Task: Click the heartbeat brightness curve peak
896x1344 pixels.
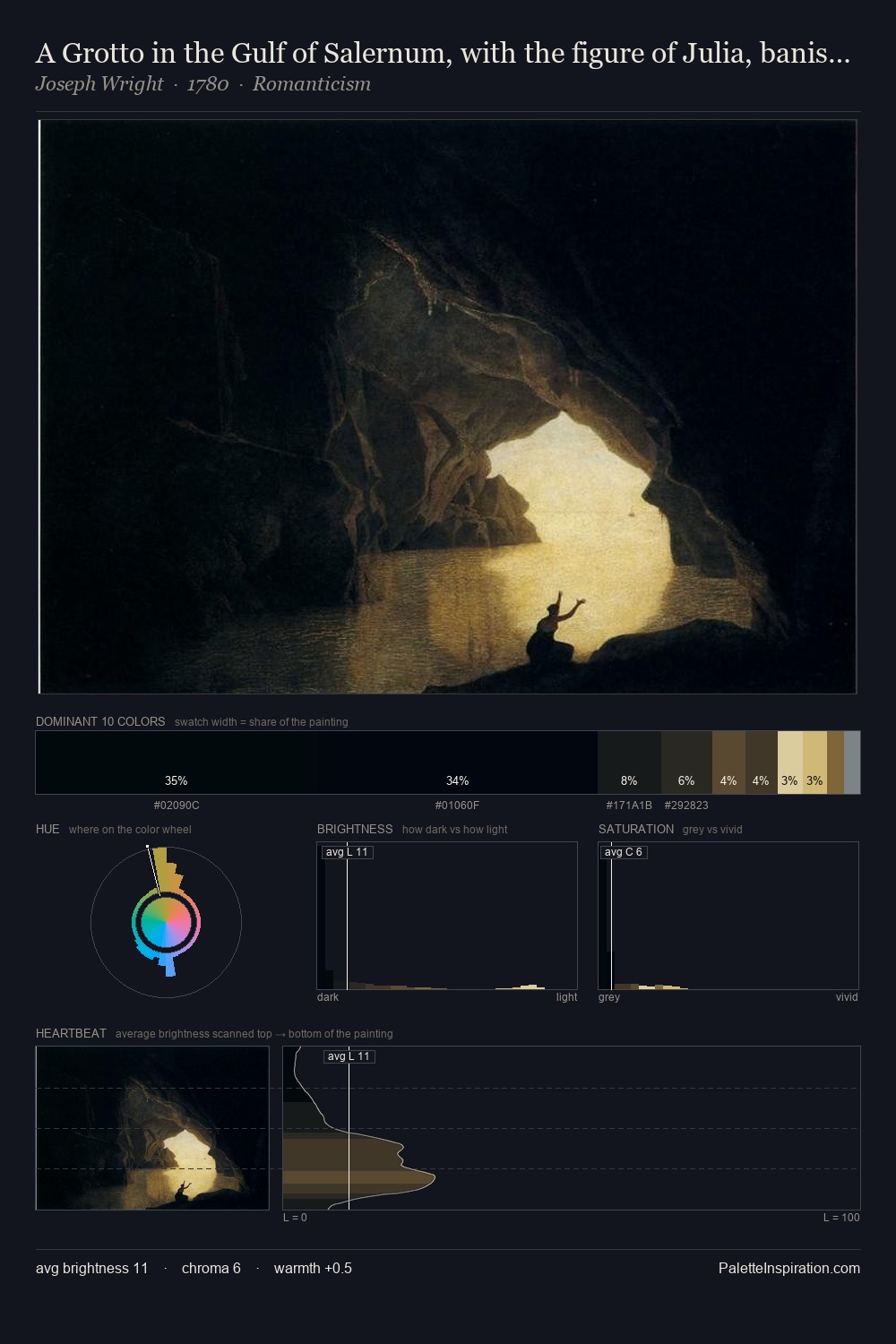Action: pos(435,1176)
